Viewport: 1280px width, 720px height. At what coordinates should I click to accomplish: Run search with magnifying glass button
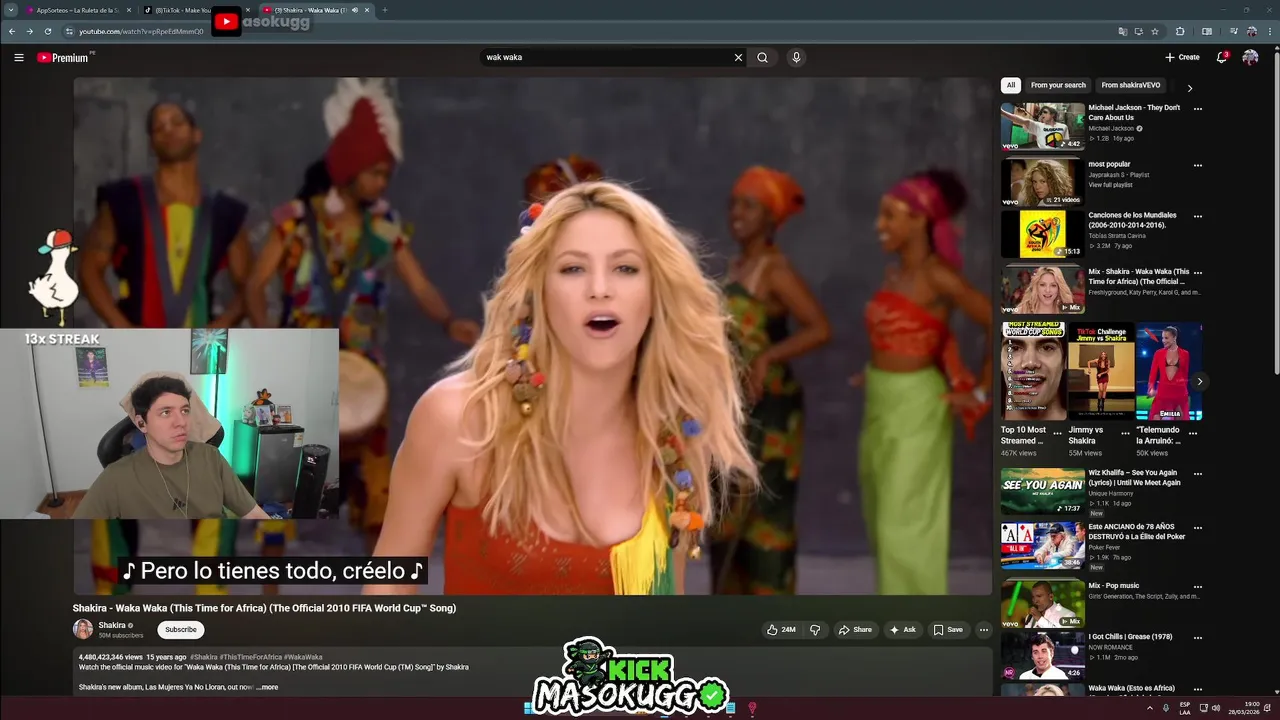tap(763, 58)
